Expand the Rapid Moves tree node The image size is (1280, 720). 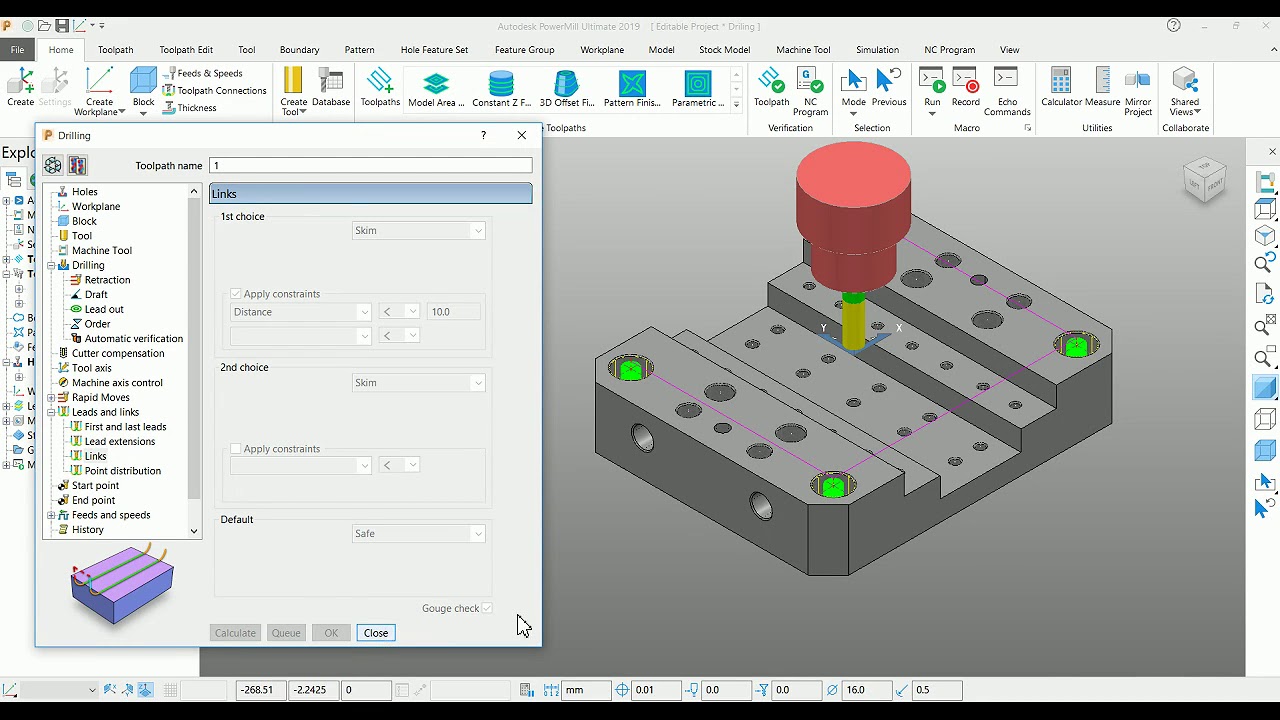tap(51, 397)
